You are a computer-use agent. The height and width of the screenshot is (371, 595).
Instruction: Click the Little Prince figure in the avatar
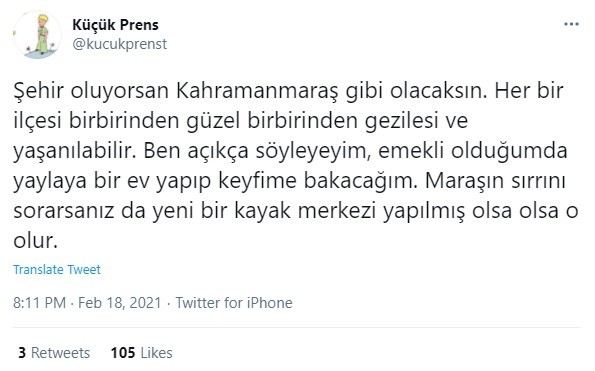point(42,34)
